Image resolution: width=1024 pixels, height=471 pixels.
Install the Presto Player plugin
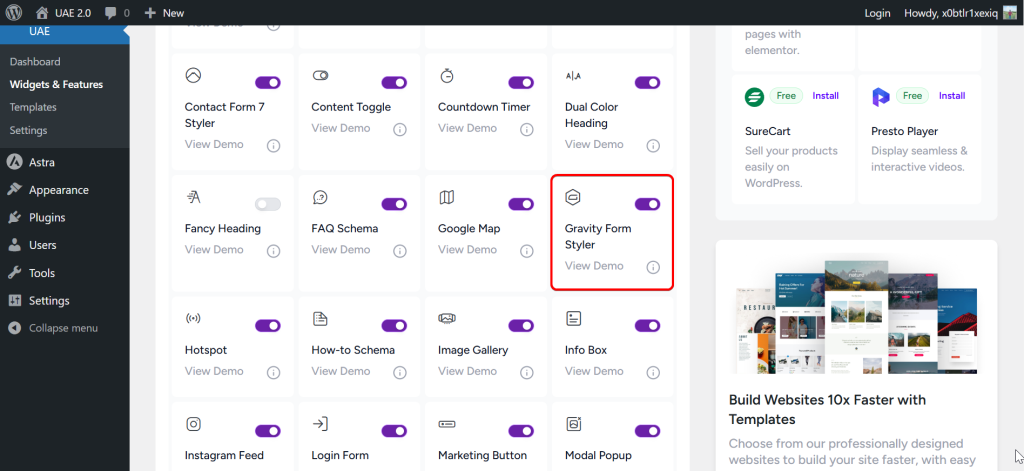952,96
